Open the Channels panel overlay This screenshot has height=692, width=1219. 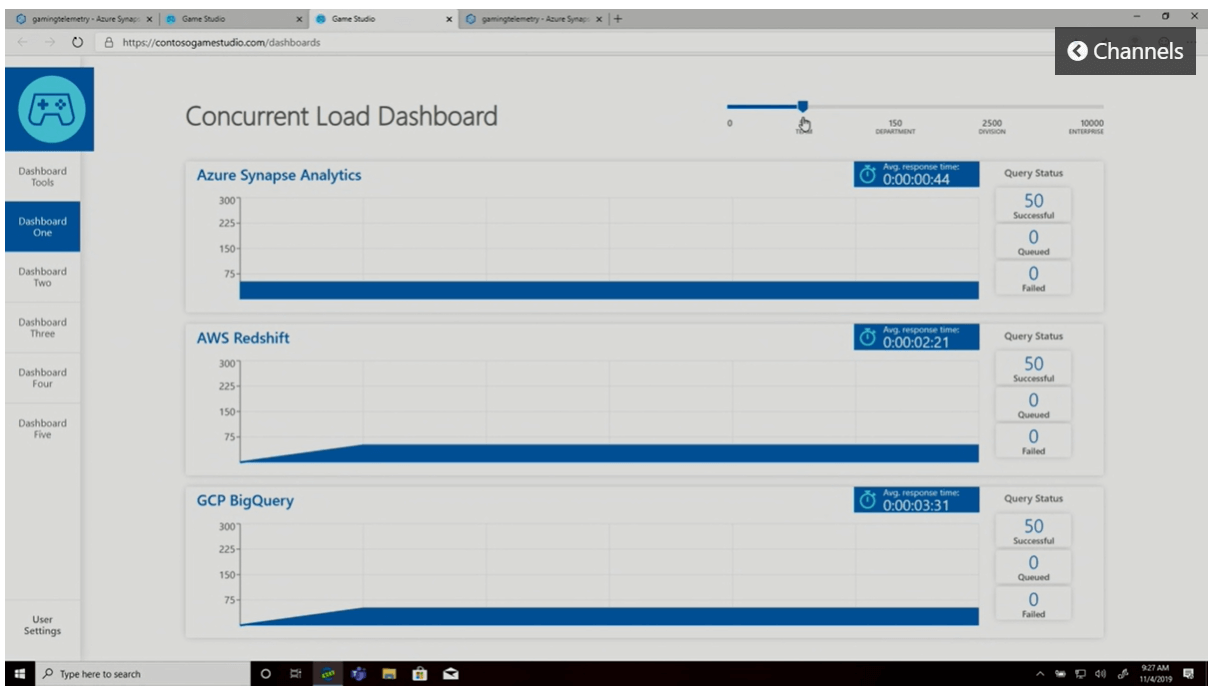pos(1125,51)
